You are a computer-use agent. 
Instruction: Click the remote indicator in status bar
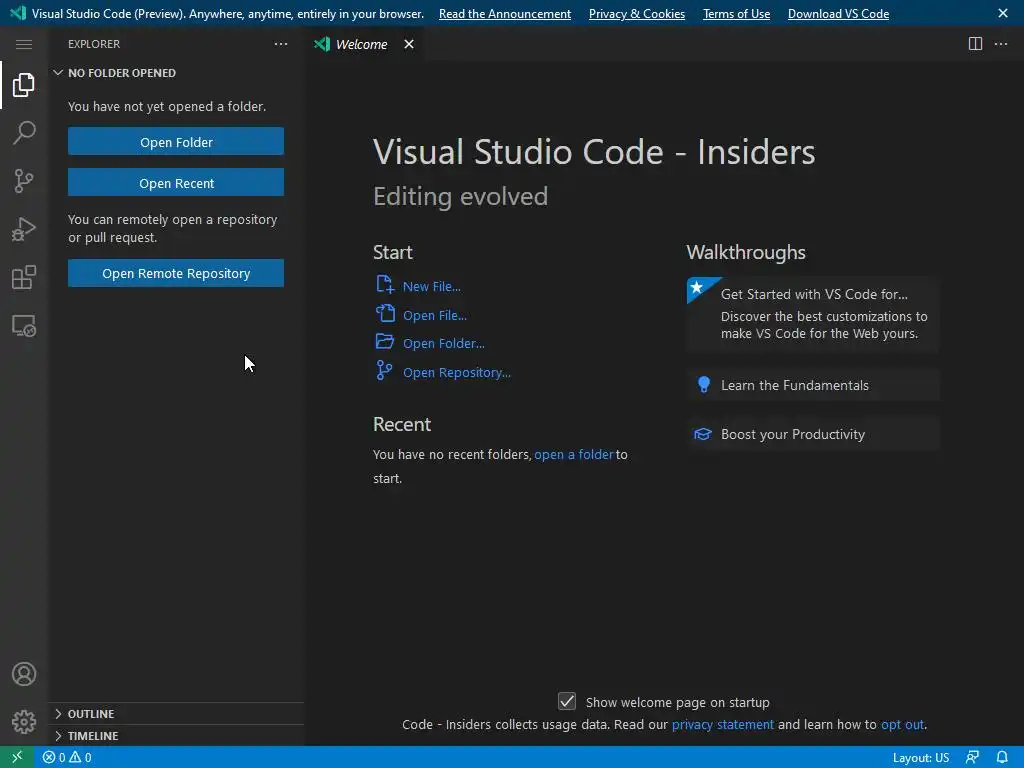click(17, 757)
